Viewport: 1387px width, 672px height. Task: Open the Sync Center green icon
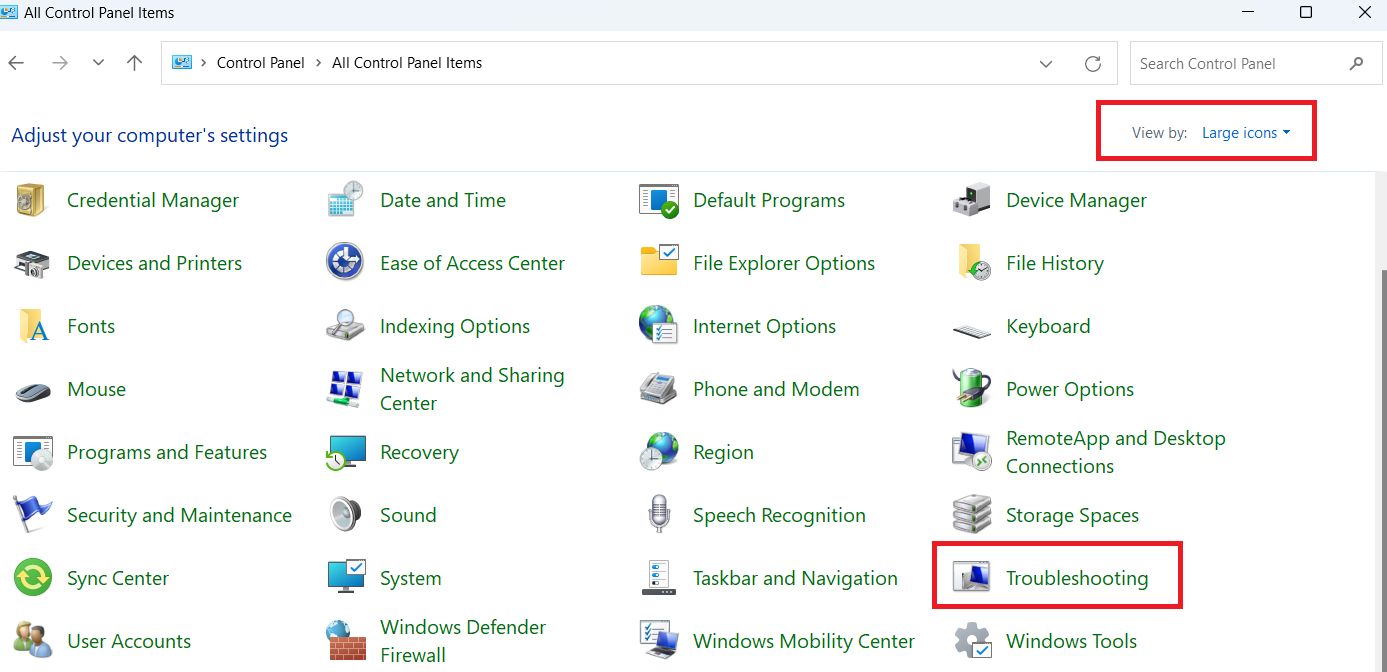pos(32,578)
